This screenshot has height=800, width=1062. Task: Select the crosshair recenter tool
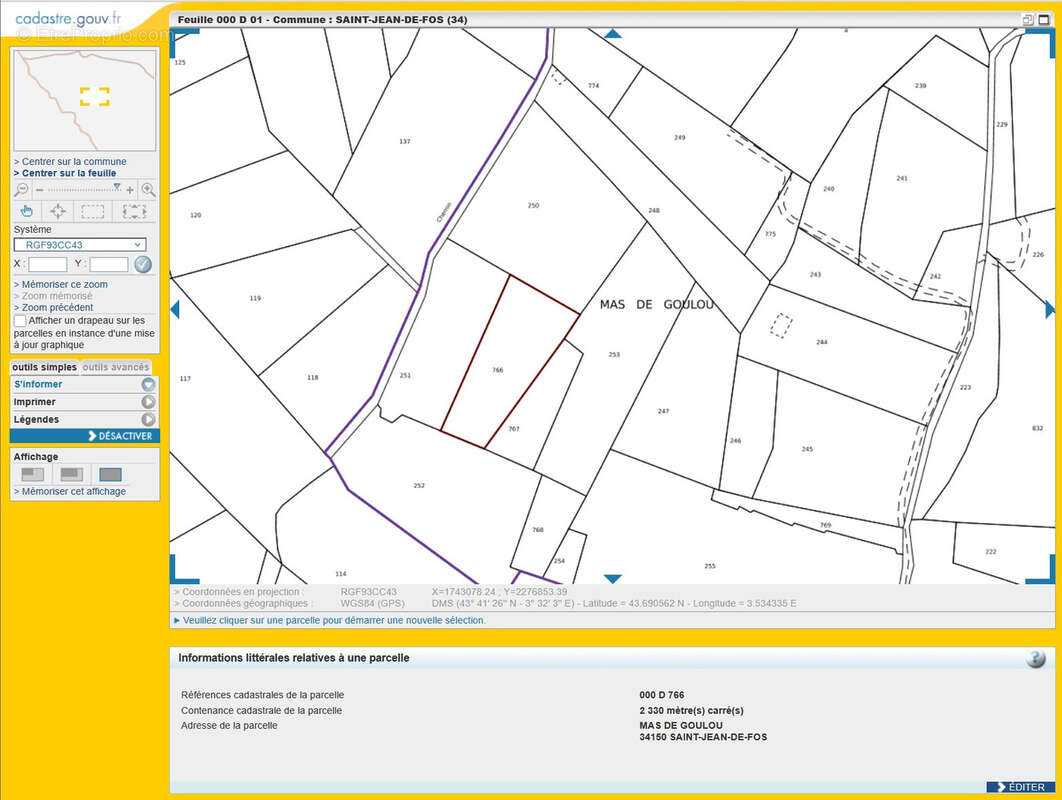click(x=59, y=211)
